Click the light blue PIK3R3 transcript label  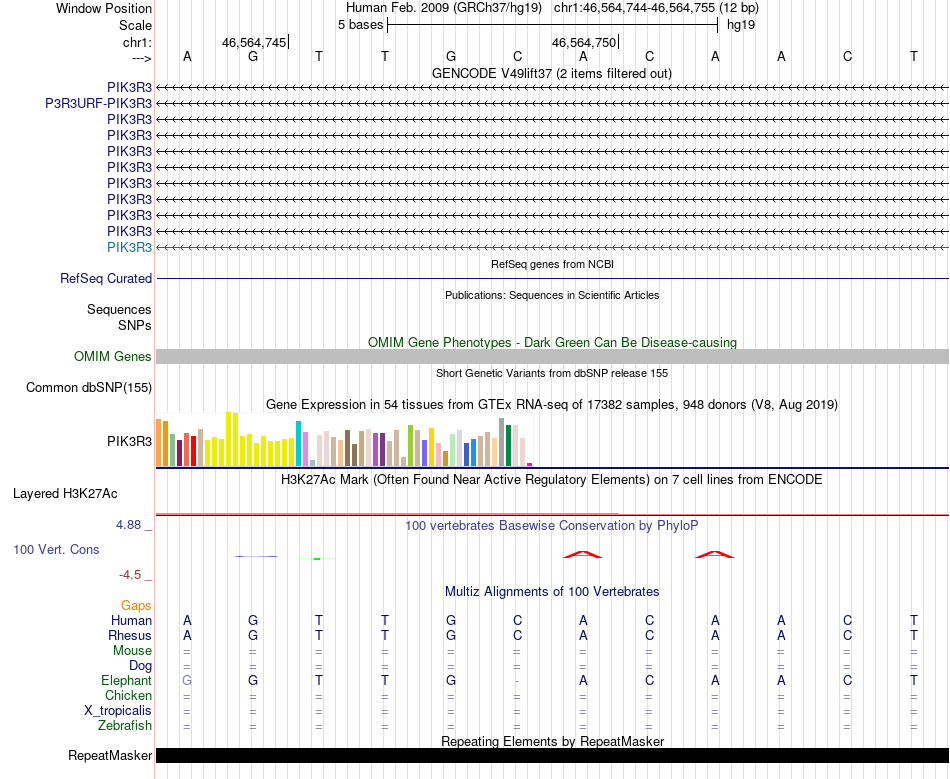(129, 247)
